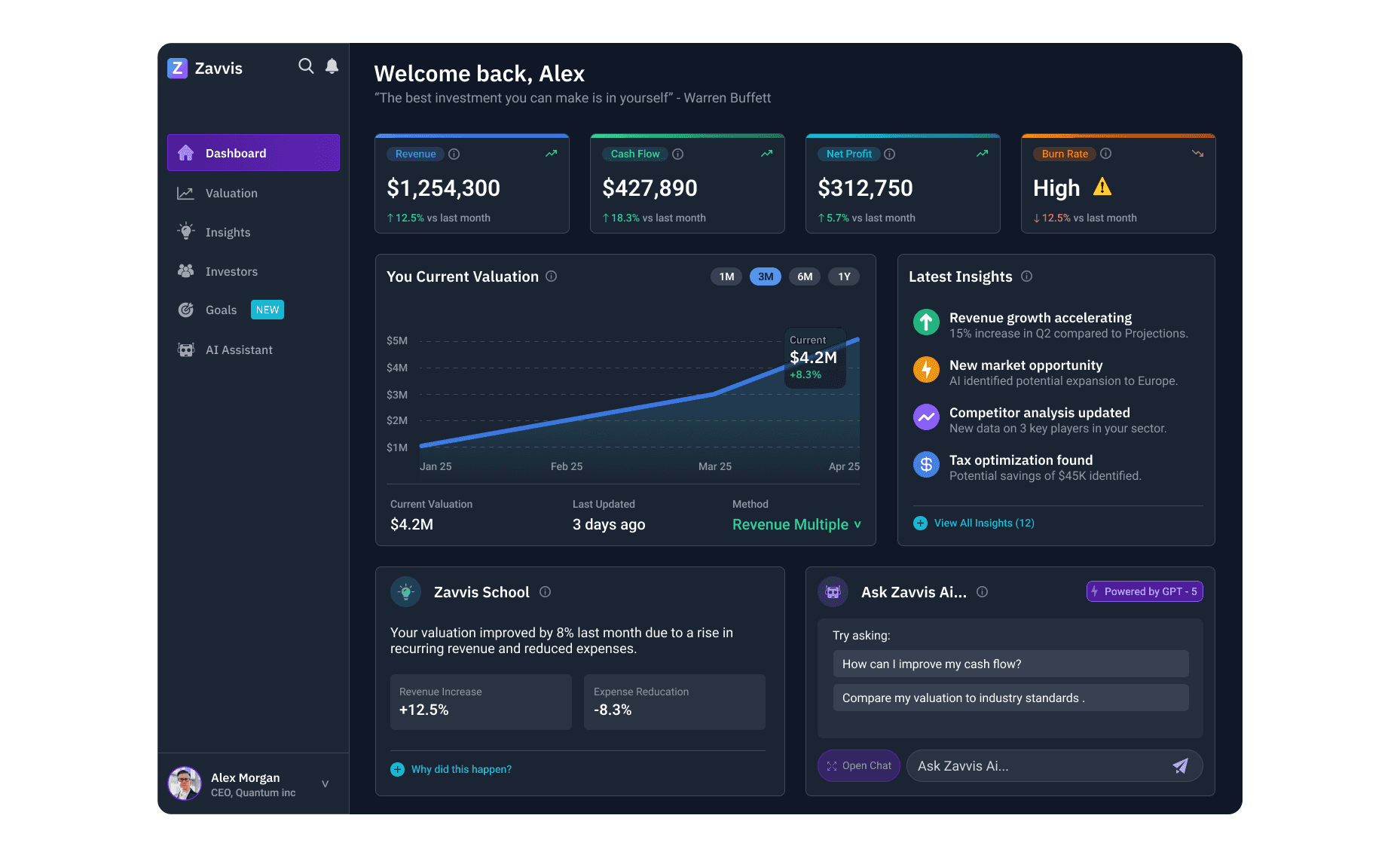This screenshot has width=1400, height=858.
Task: Click the Revenue growth accelerating insight title
Action: coord(1041,318)
